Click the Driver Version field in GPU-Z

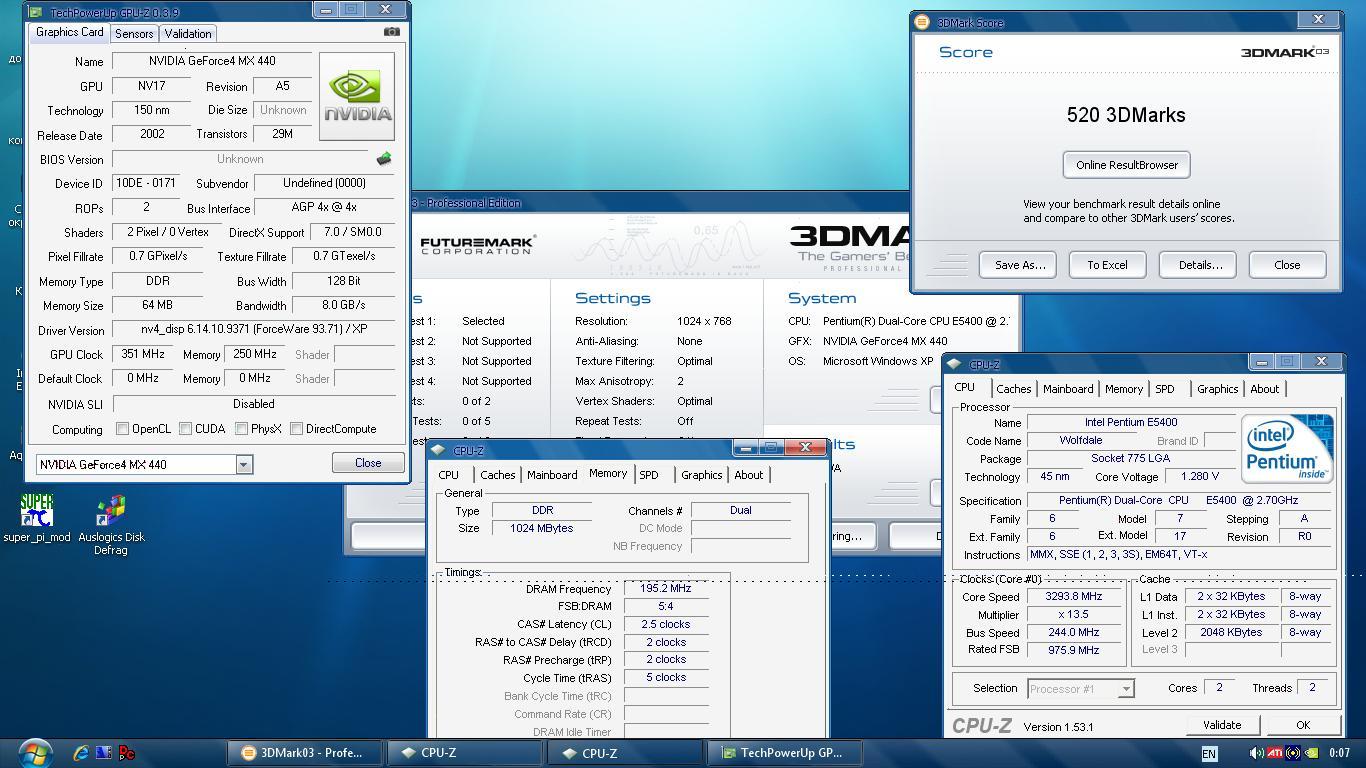253,330
